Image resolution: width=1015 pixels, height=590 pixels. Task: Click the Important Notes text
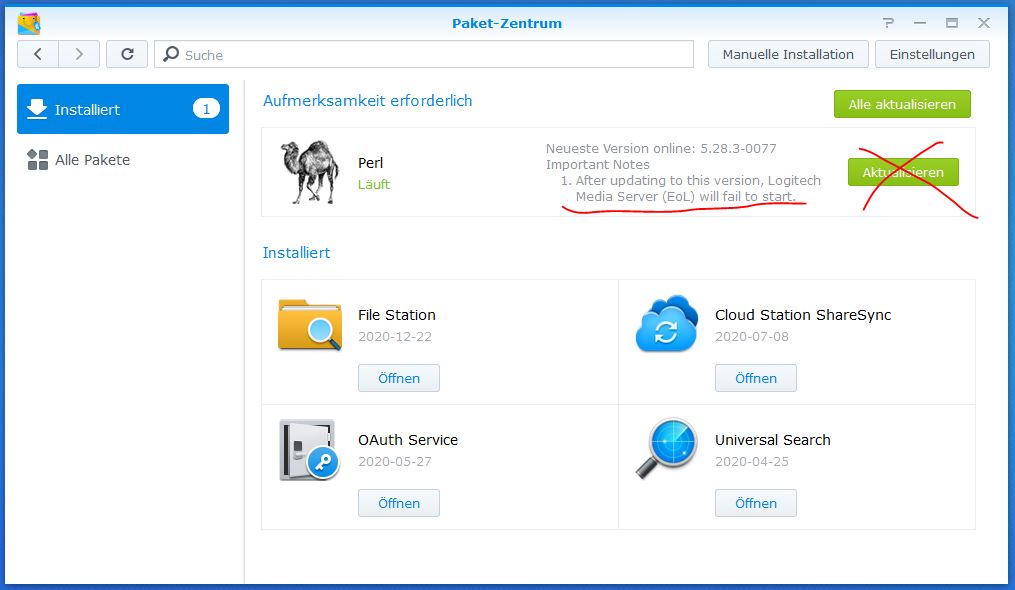597,165
